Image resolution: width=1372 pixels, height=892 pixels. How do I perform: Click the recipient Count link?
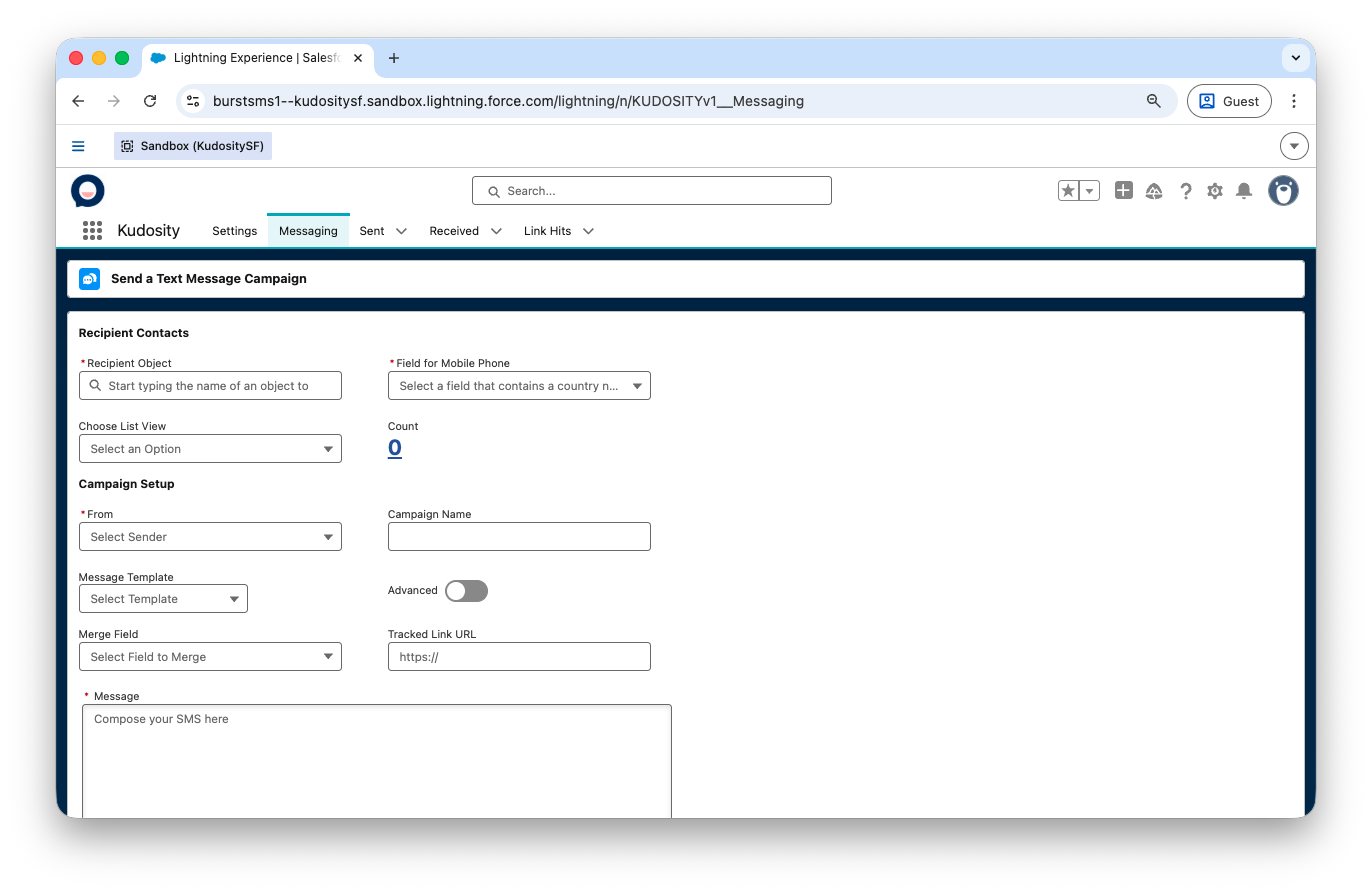click(x=395, y=448)
